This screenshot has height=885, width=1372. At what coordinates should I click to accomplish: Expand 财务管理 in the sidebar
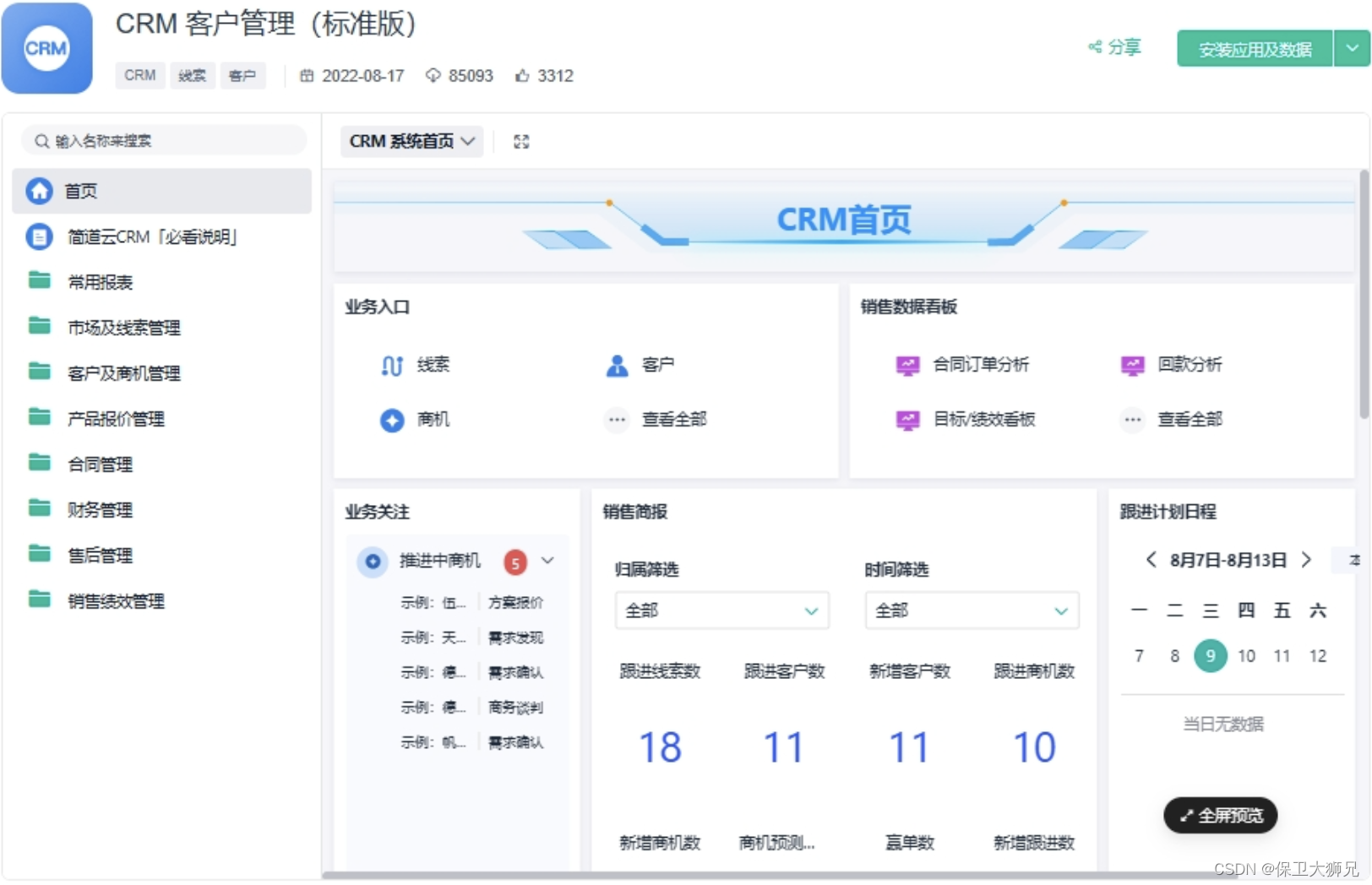click(x=162, y=509)
